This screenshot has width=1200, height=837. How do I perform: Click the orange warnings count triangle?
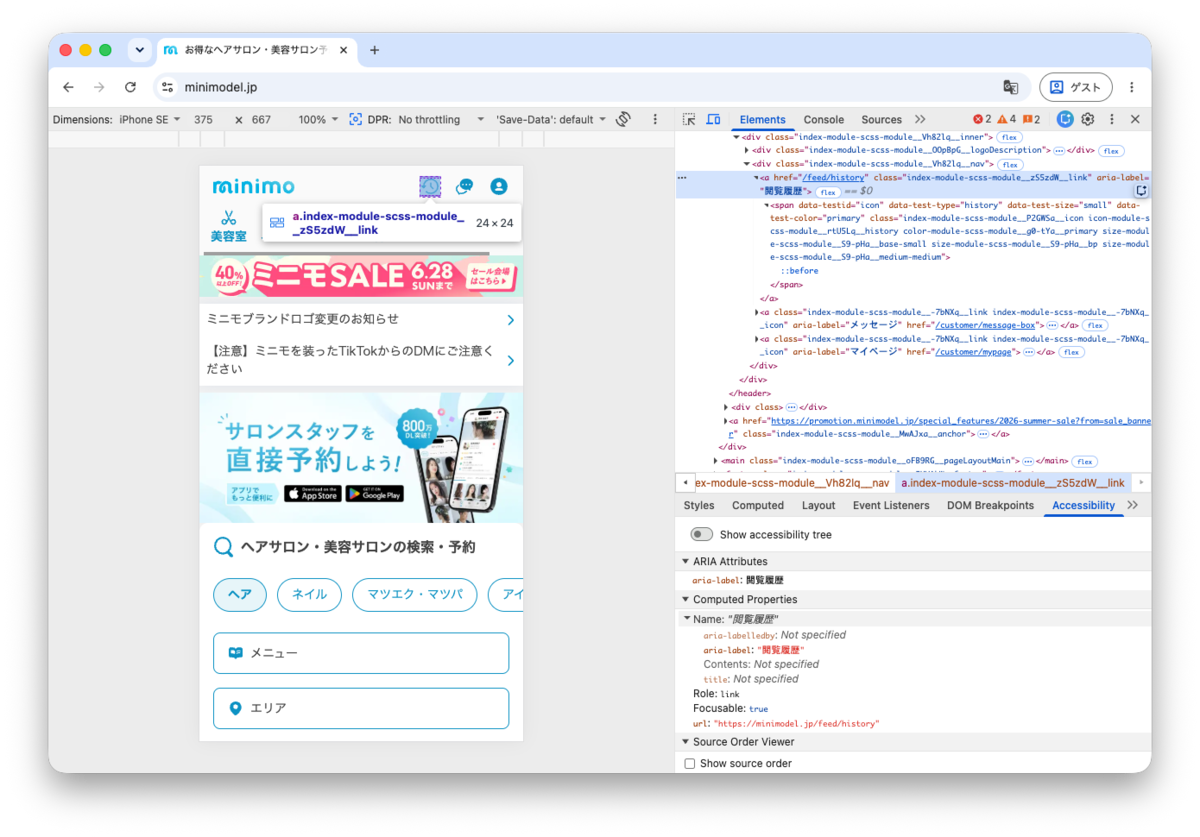click(x=1006, y=119)
